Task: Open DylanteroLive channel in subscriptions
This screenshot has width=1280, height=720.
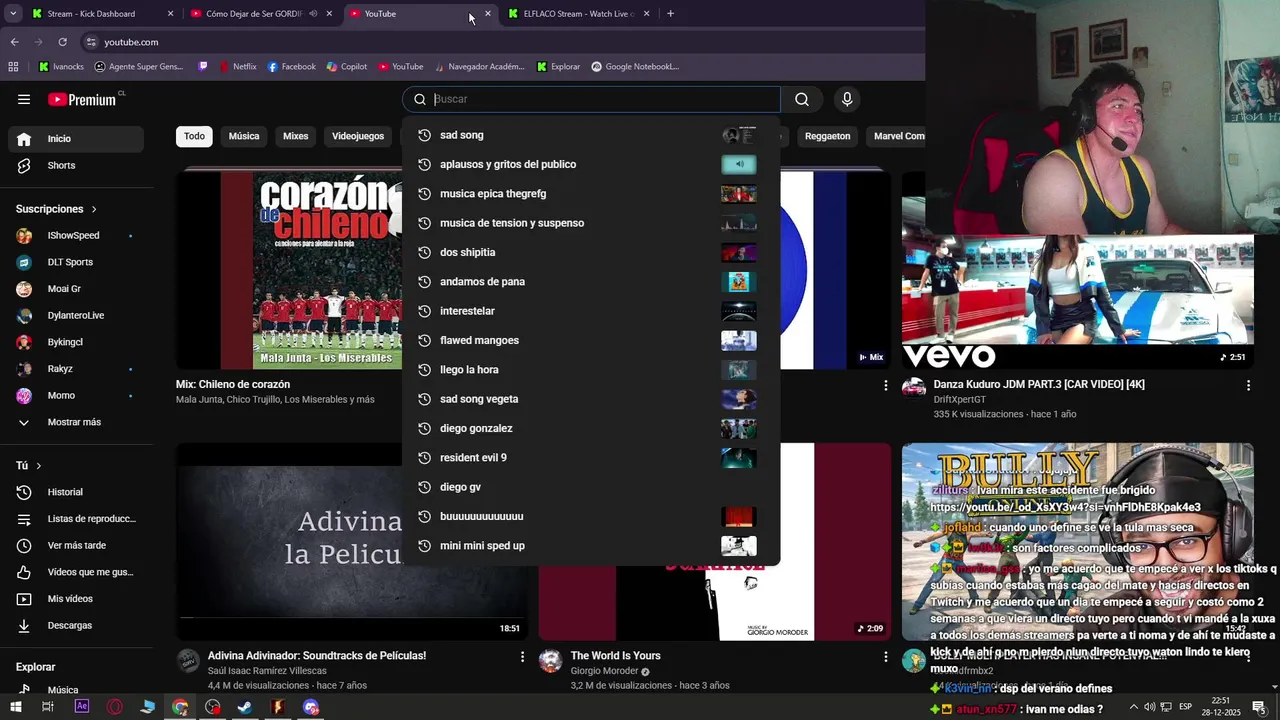Action: (x=76, y=316)
